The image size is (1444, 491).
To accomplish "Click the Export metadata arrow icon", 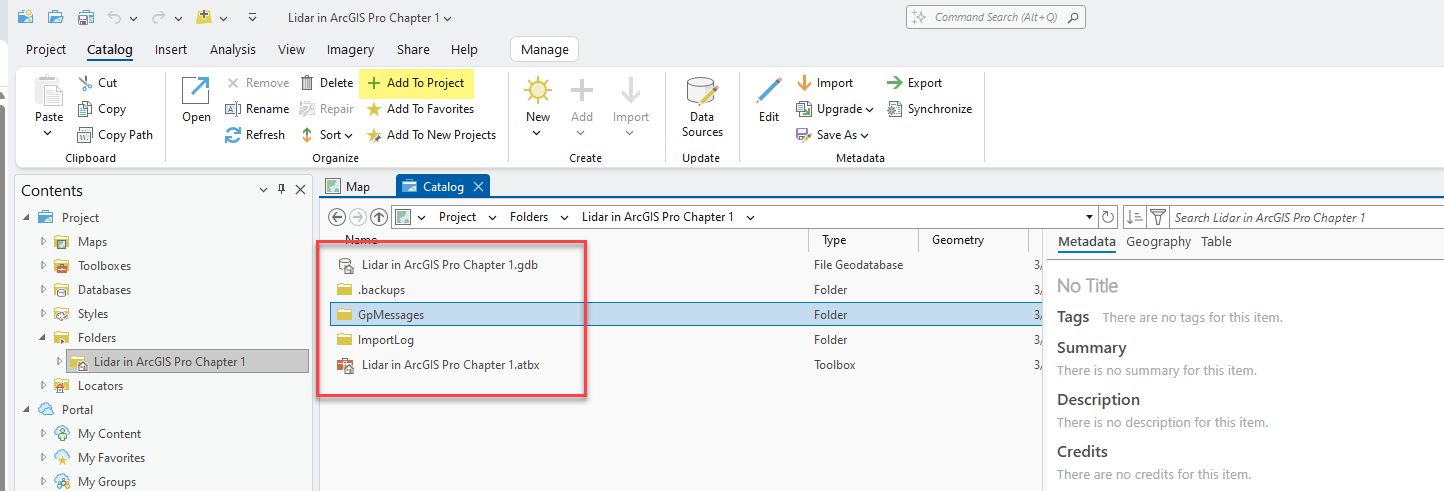I will click(894, 83).
